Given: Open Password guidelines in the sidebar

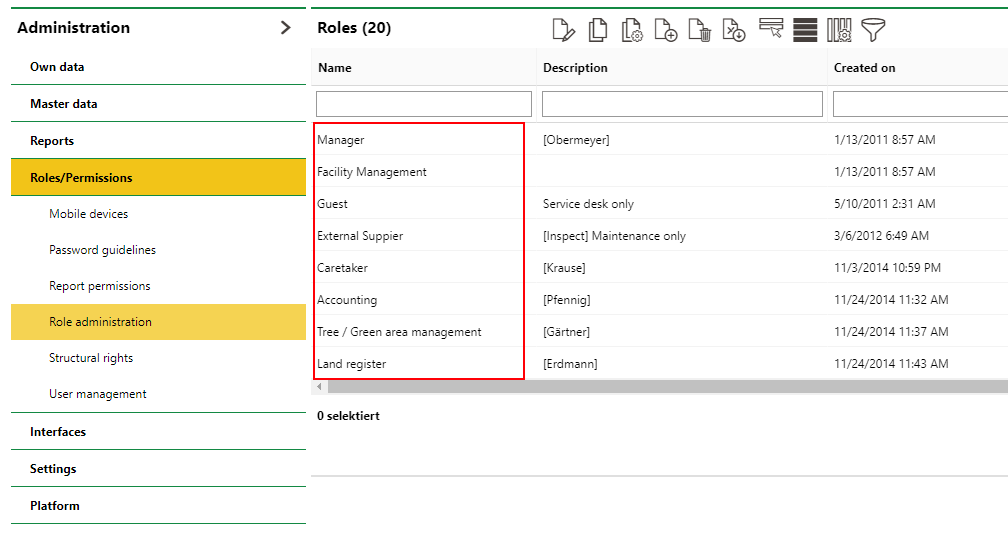Looking at the screenshot, I should [x=102, y=250].
